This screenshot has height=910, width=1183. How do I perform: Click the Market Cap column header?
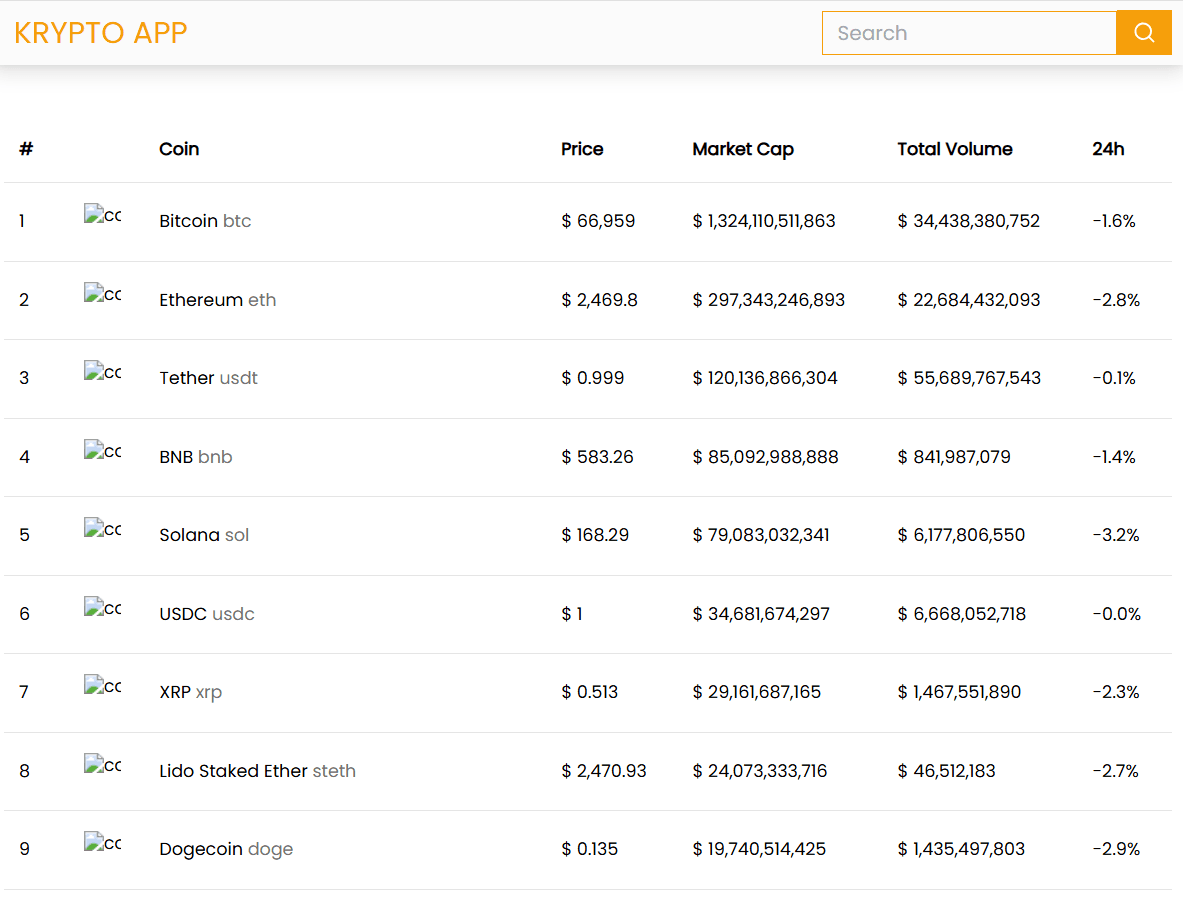(742, 149)
